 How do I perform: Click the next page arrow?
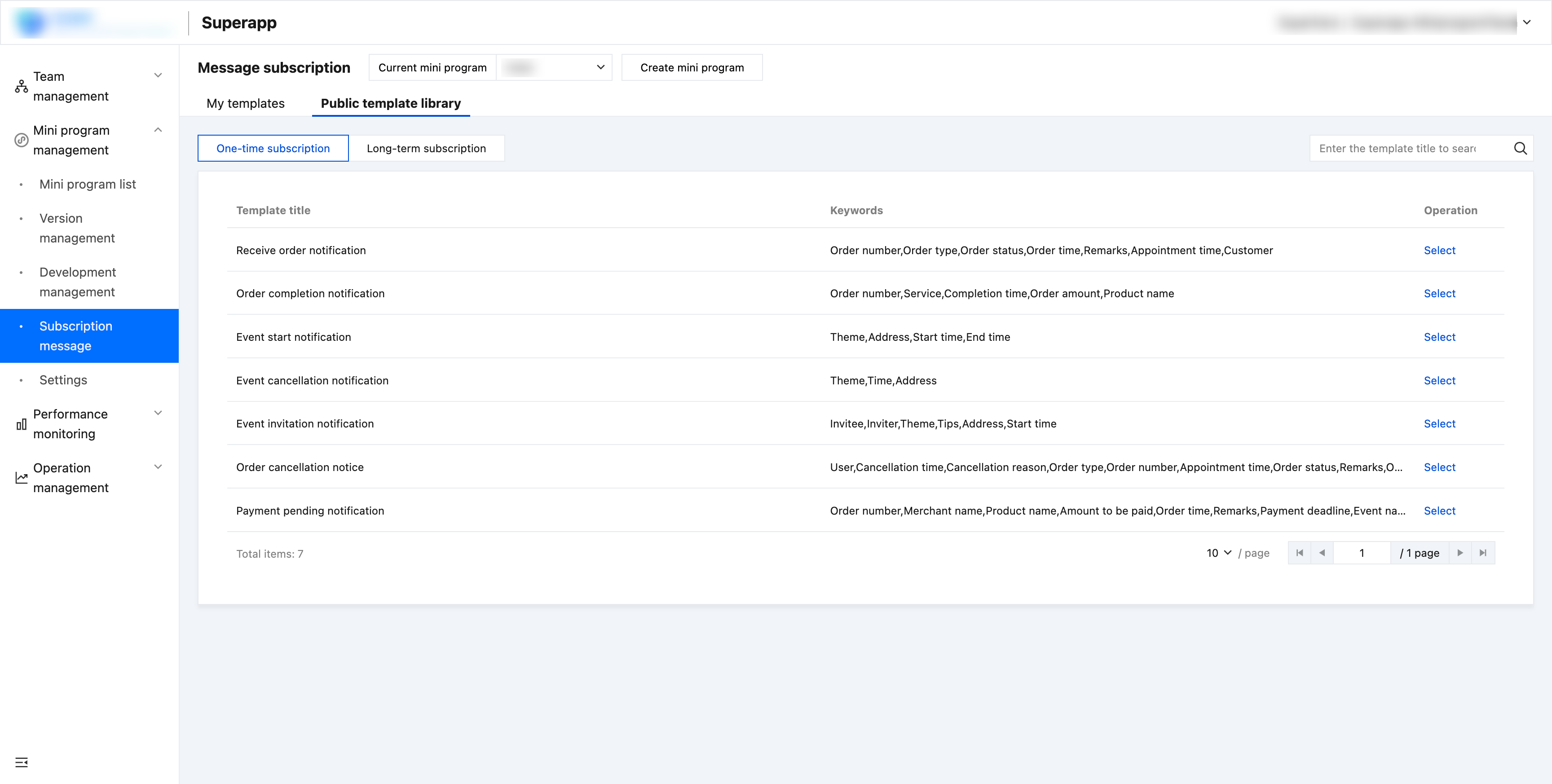pos(1460,553)
